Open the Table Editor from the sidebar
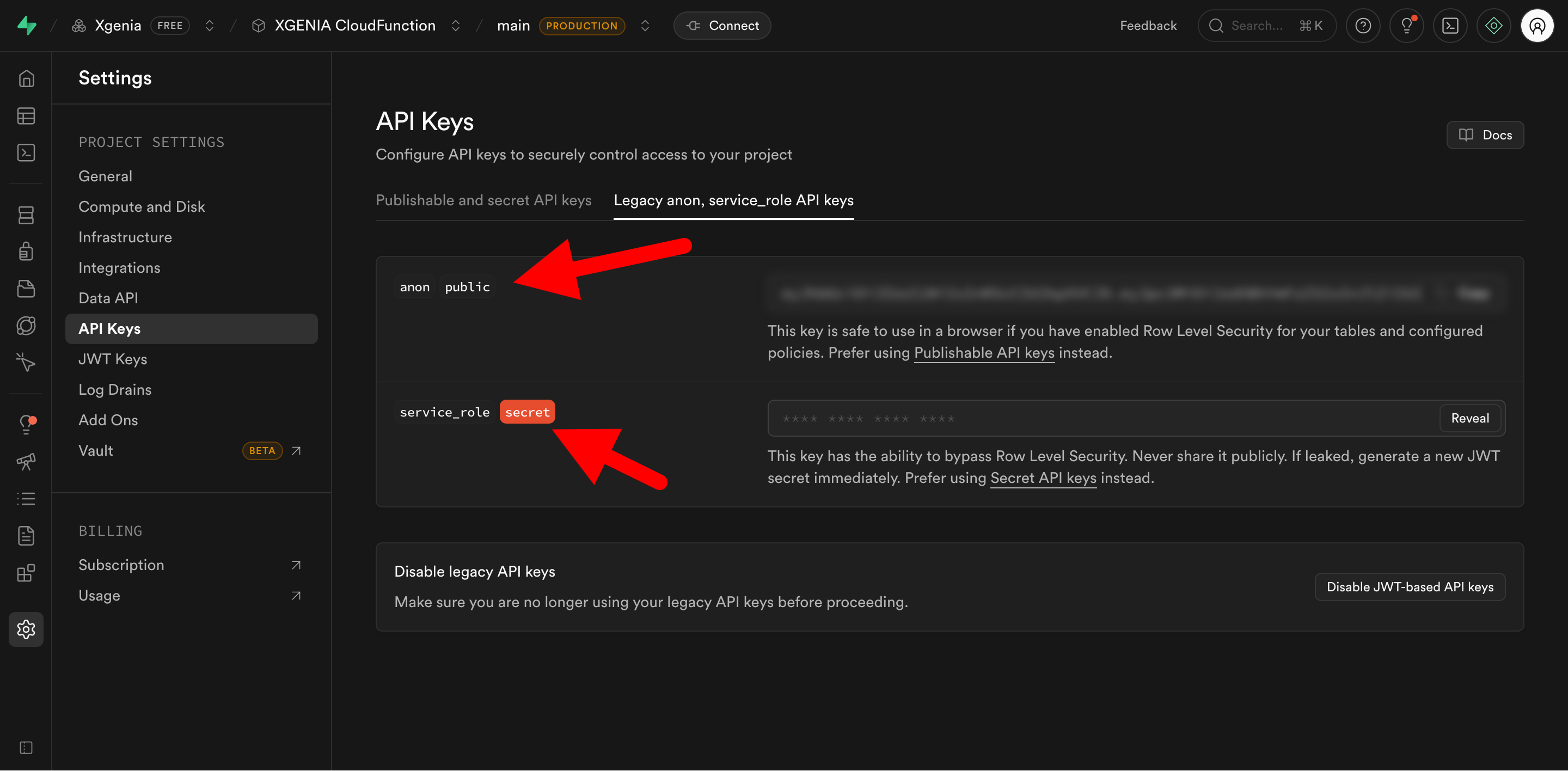The image size is (1568, 771). tap(26, 115)
